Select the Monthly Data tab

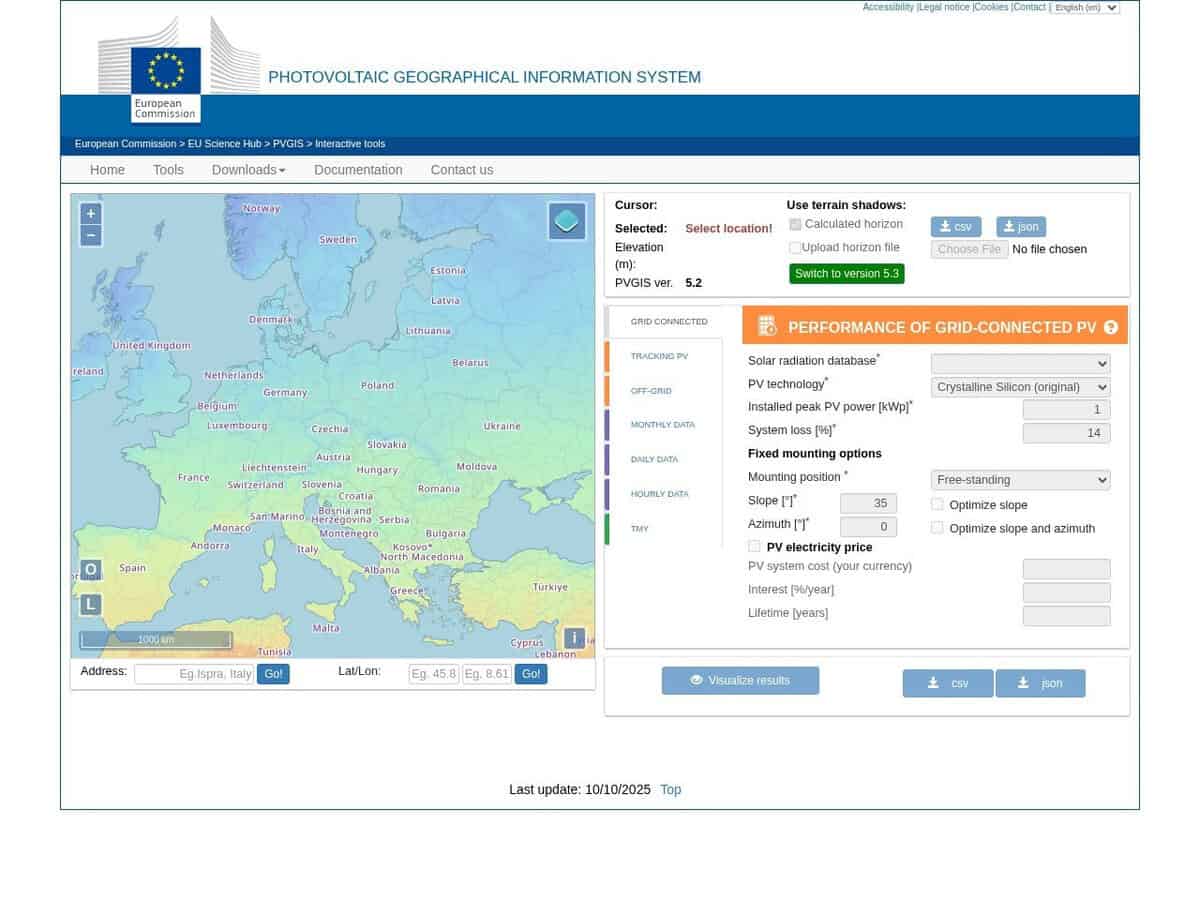[662, 425]
